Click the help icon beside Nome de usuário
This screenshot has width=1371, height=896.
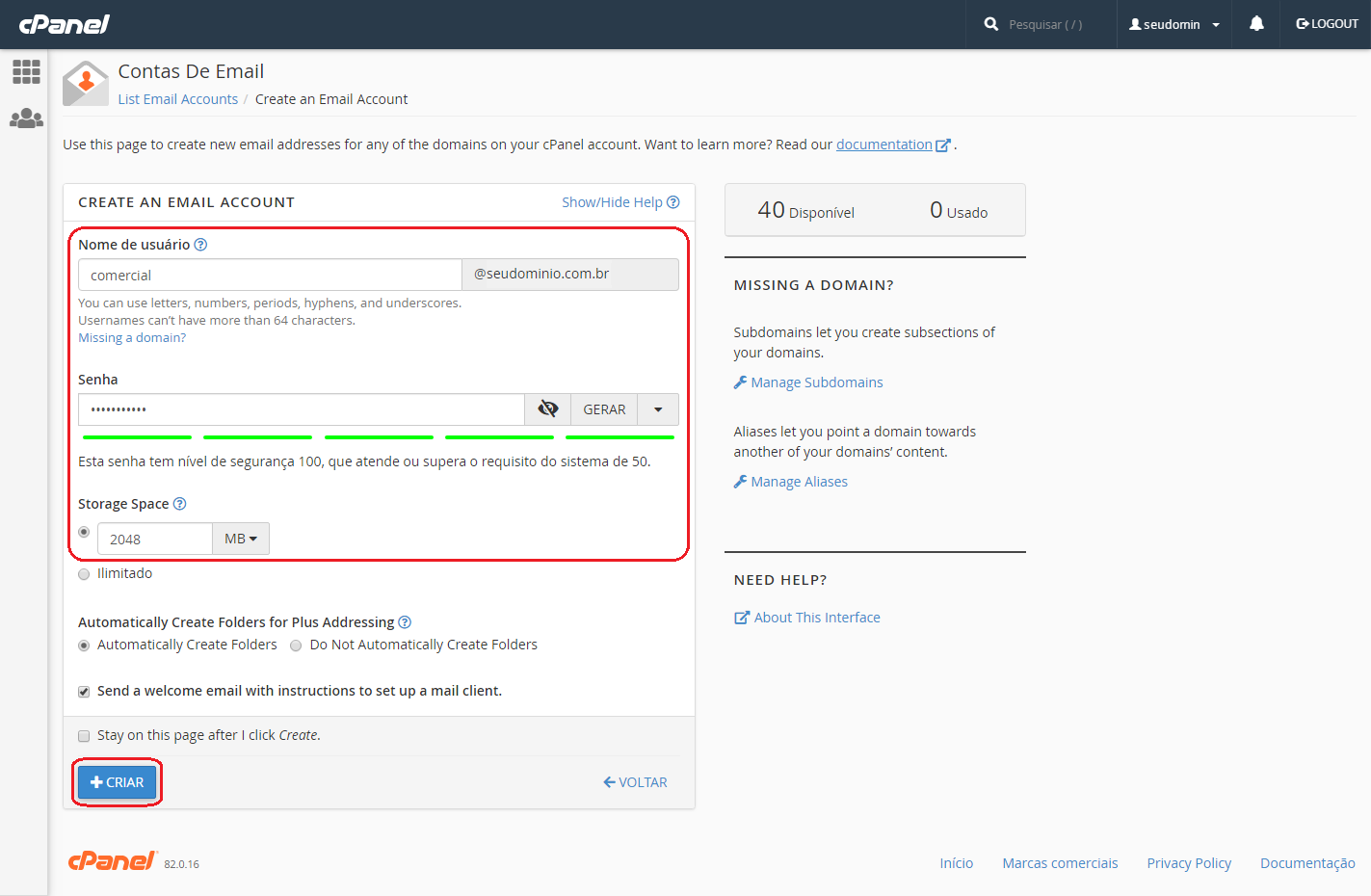(200, 245)
